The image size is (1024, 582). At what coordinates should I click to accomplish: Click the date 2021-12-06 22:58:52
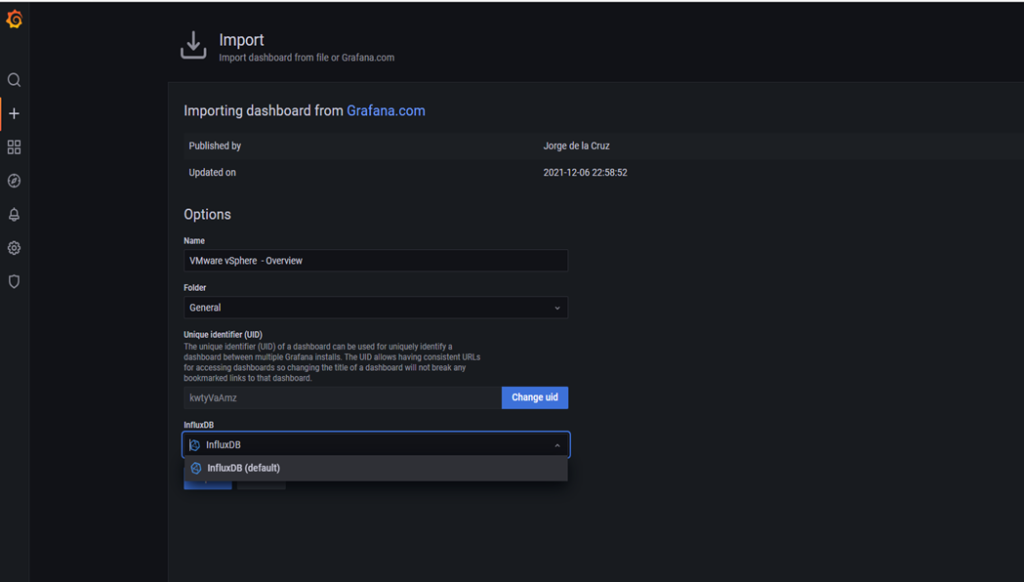(585, 173)
